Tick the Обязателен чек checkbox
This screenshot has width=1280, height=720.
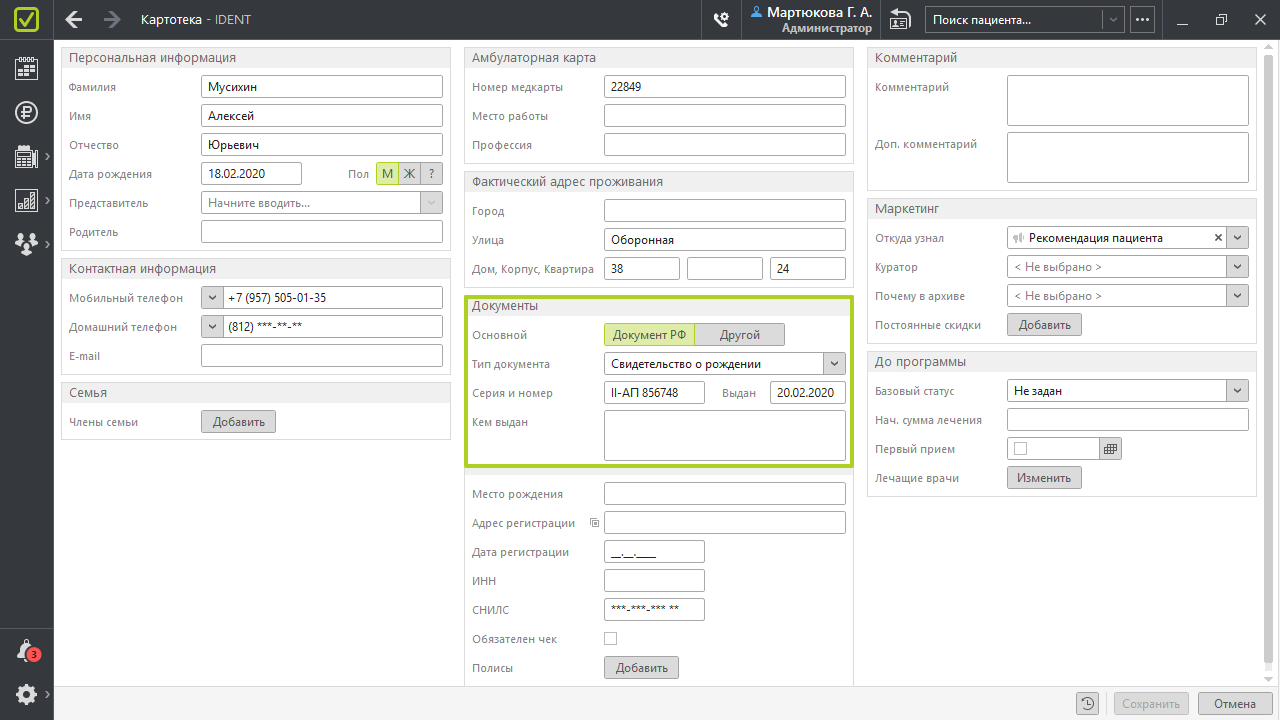pos(611,638)
